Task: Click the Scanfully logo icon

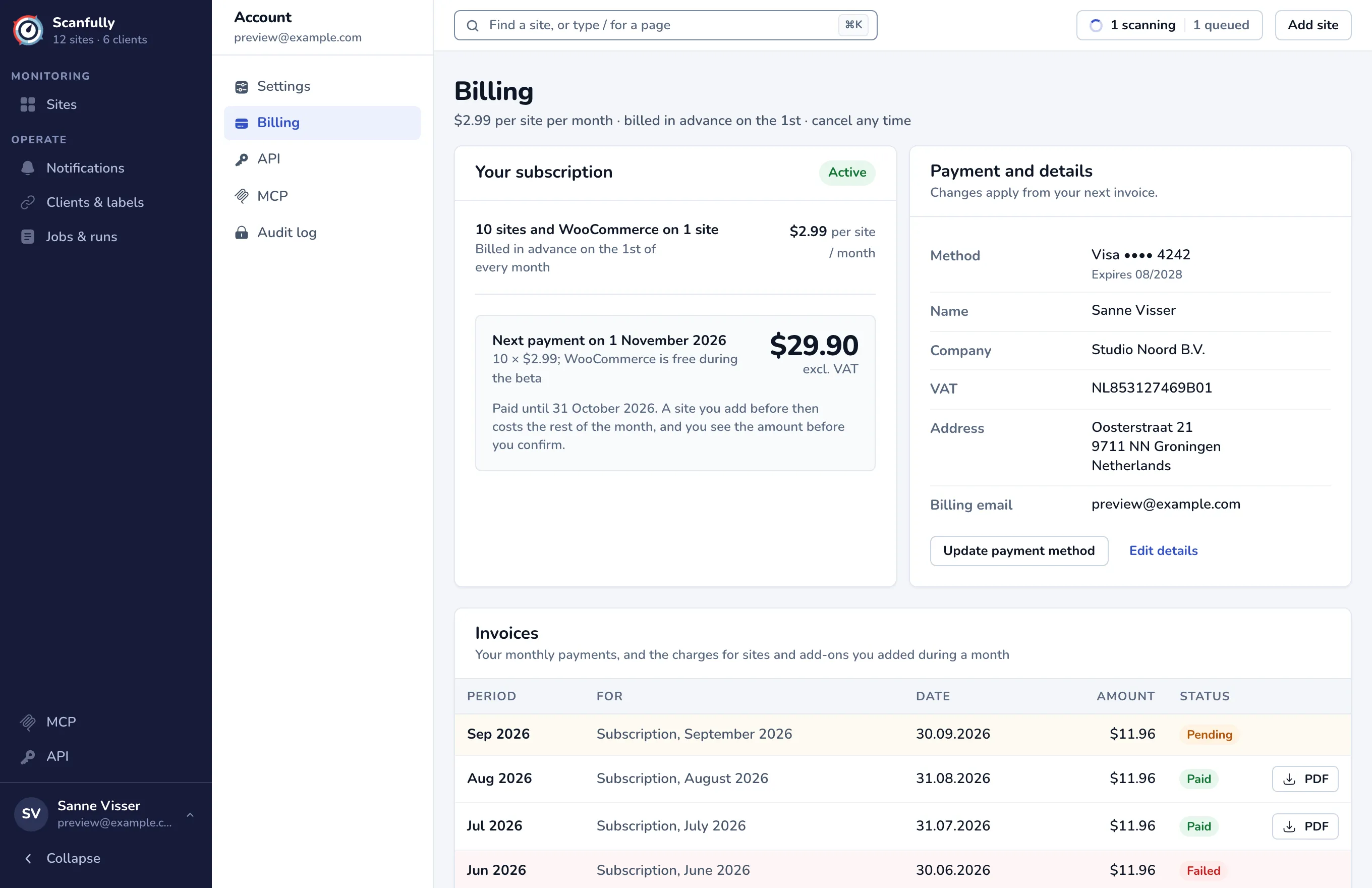Action: tap(28, 30)
